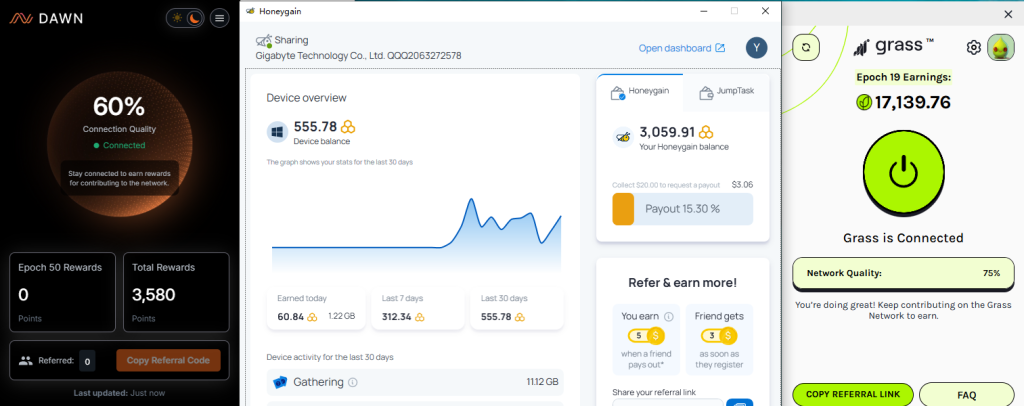The height and width of the screenshot is (406, 1024).
Task: Open the Grass FAQ button
Action: tap(967, 394)
